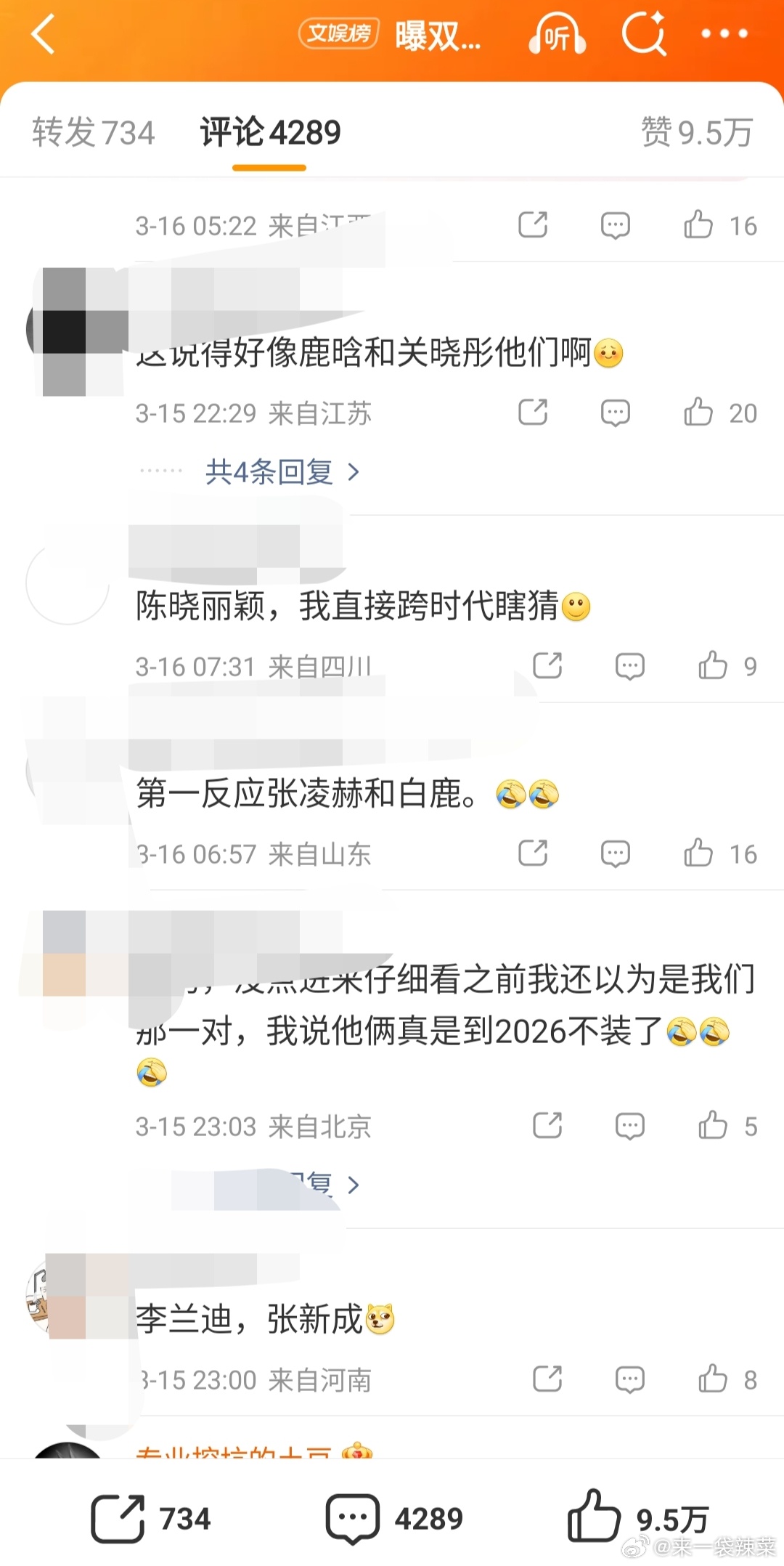Tap the bottom bar repost button 734
Image resolution: width=784 pixels, height=1566 pixels.
(151, 1518)
